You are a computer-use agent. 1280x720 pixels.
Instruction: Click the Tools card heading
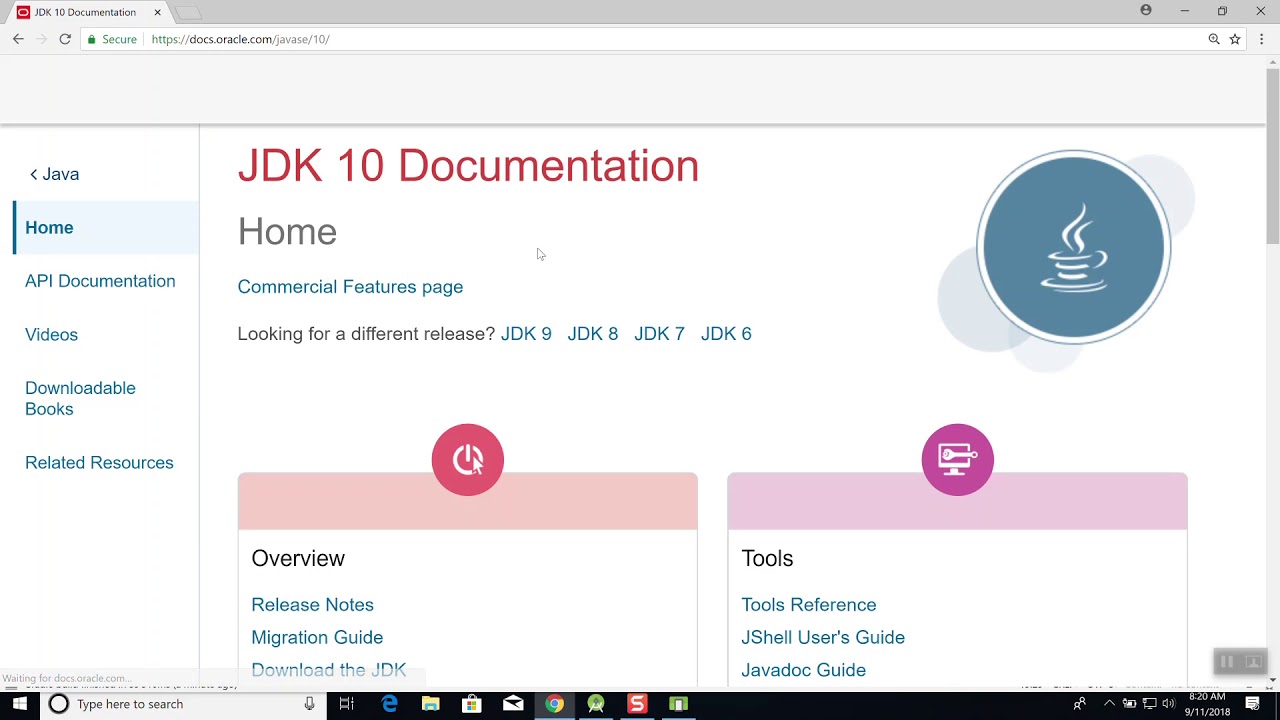pos(767,558)
